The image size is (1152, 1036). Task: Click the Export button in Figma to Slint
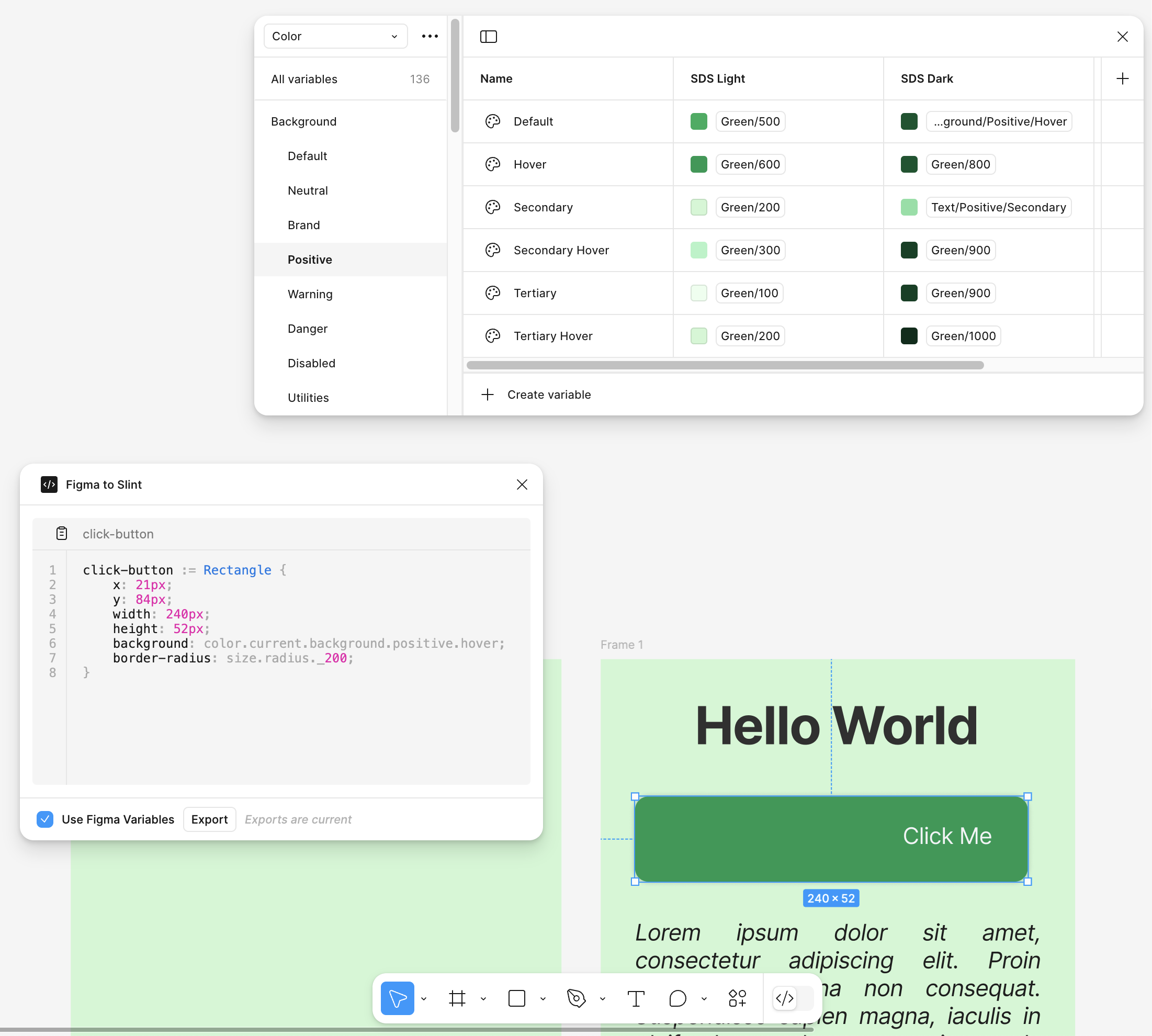[x=209, y=819]
